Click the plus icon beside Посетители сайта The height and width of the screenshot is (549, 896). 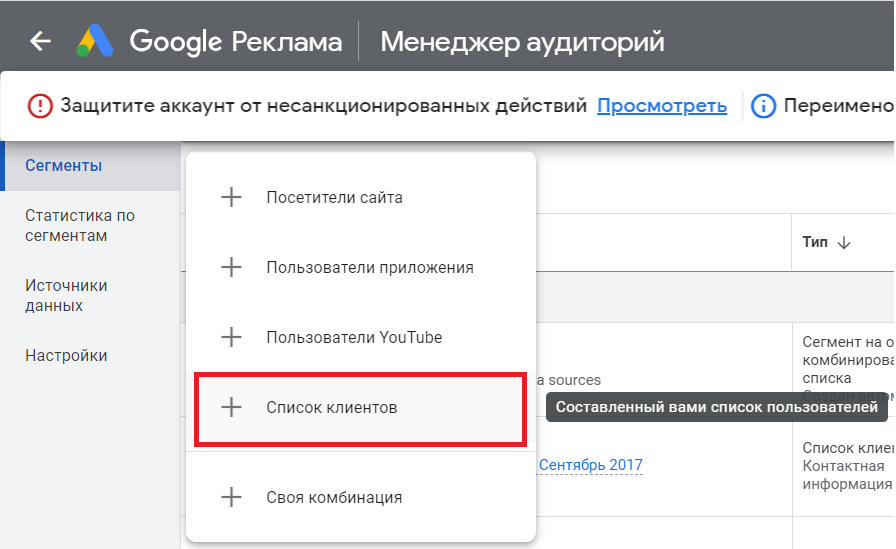[231, 197]
